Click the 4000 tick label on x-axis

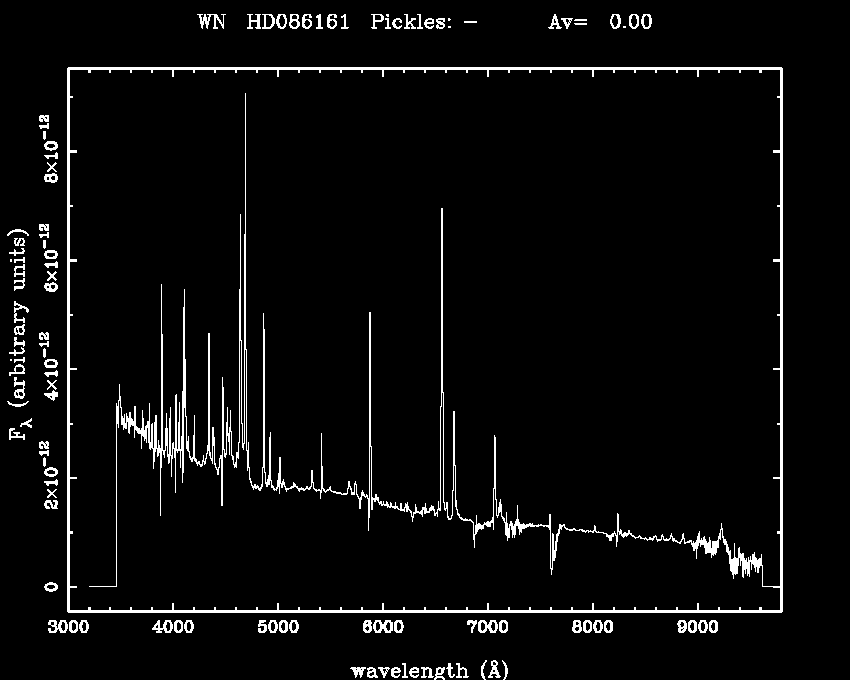click(173, 629)
